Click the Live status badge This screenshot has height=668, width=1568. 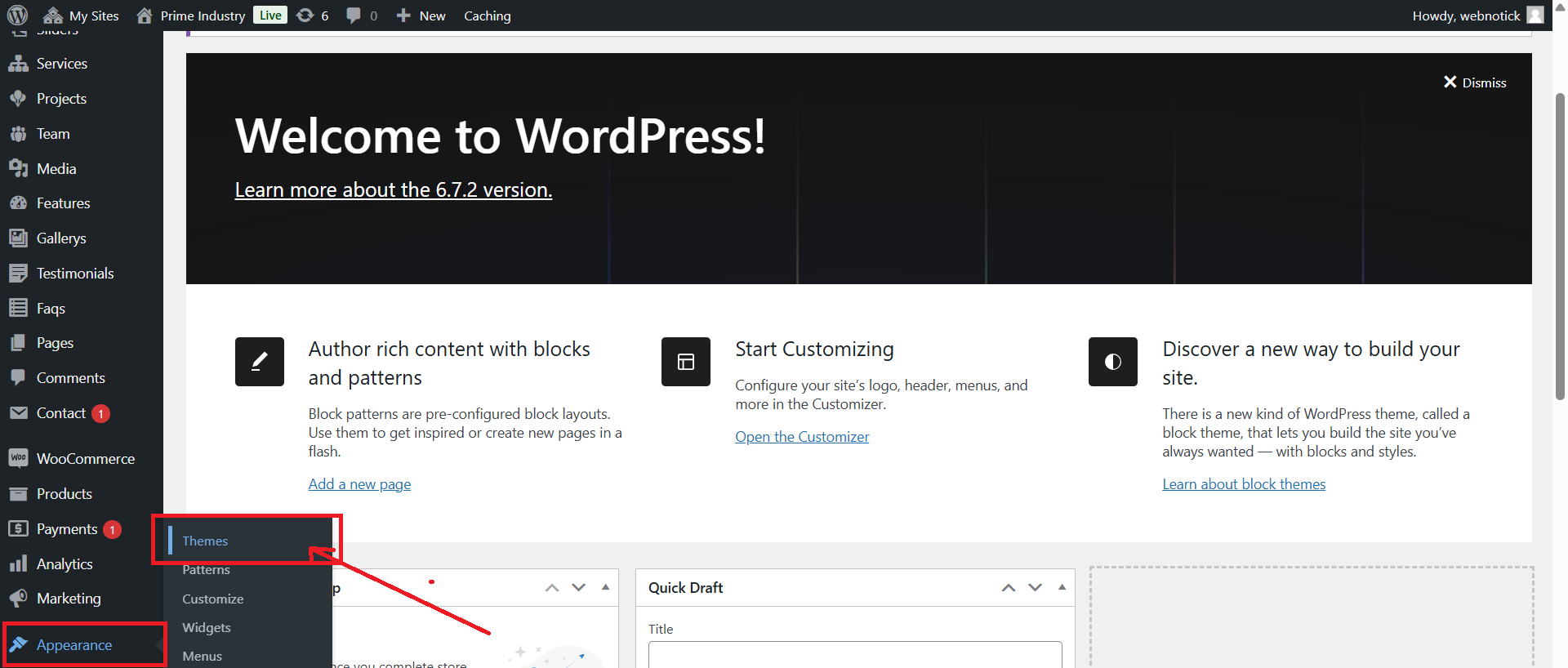tap(270, 16)
